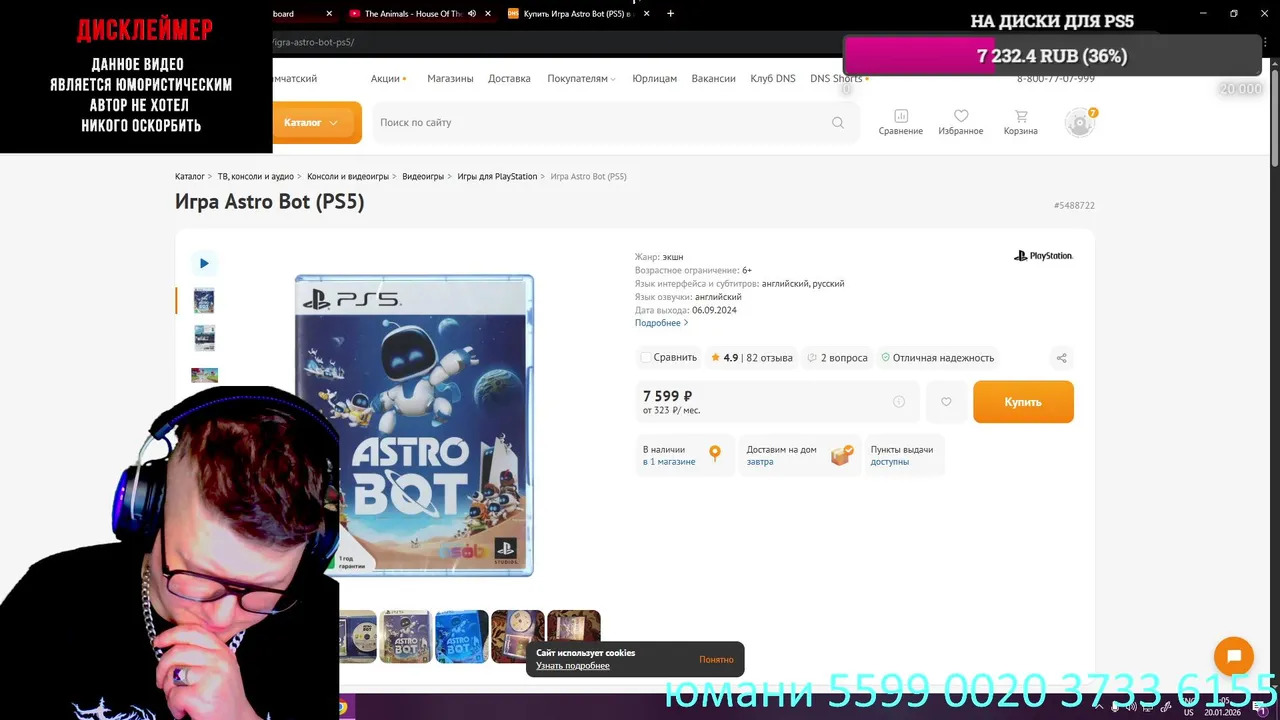This screenshot has width=1280, height=720.
Task: Open the main Astro Bot cover image
Action: click(x=414, y=425)
